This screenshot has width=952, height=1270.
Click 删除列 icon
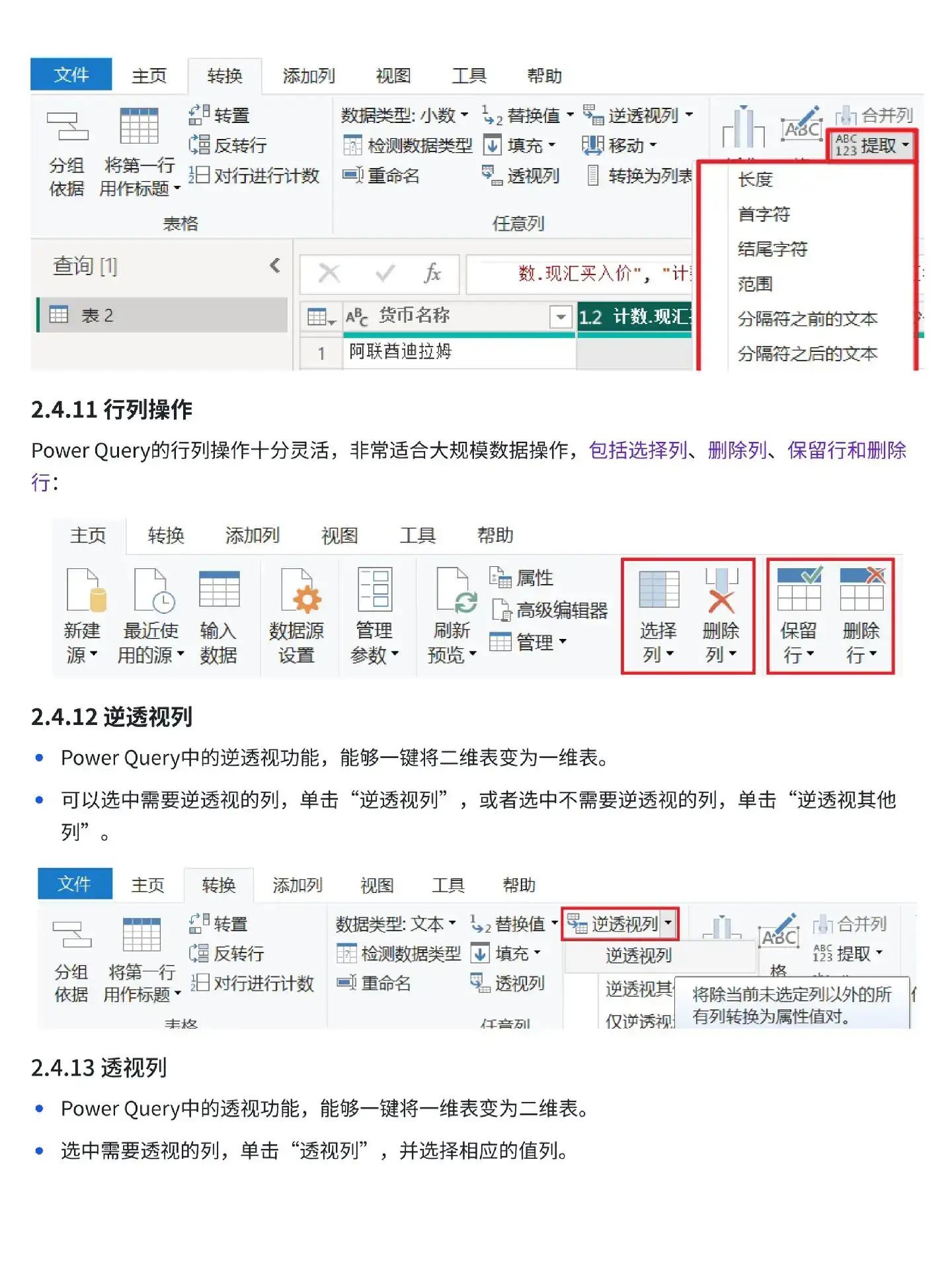[721, 590]
